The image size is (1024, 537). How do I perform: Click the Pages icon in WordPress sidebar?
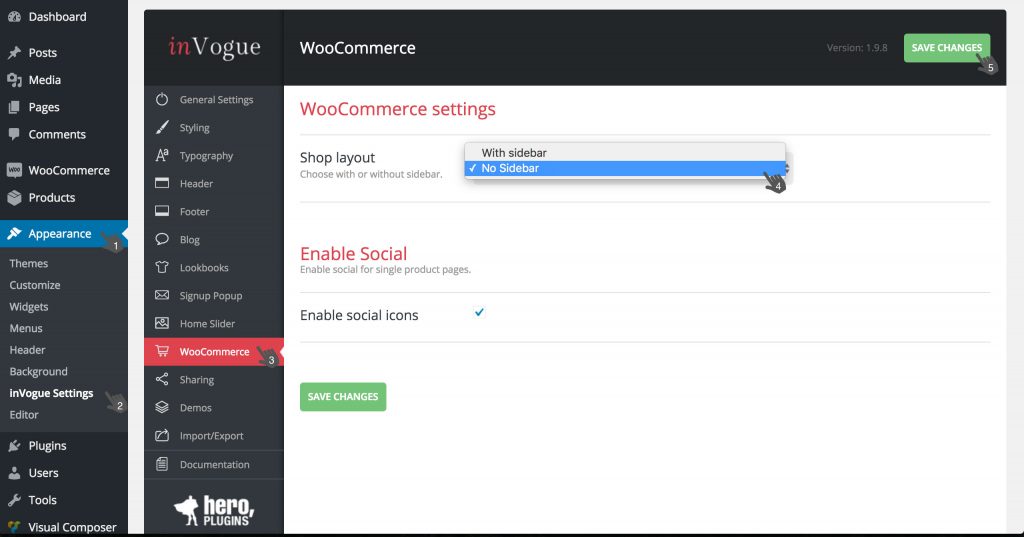pos(14,107)
